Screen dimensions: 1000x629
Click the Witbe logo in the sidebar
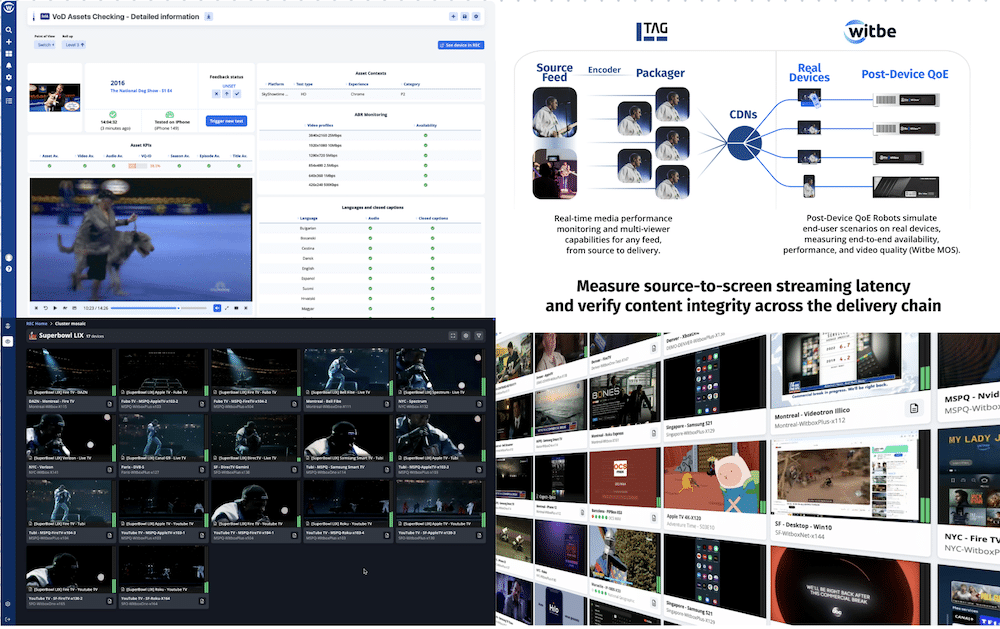click(x=8, y=8)
